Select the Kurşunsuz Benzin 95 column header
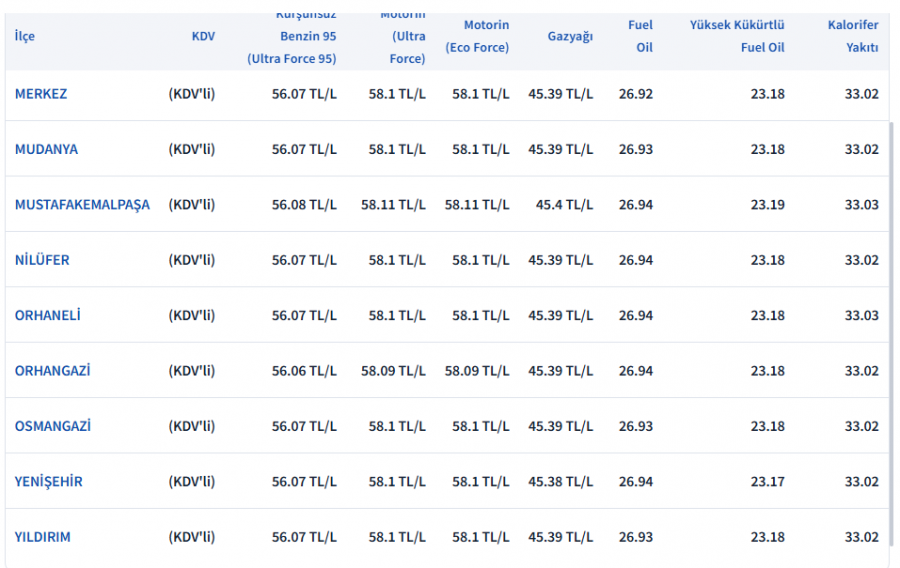The height and width of the screenshot is (568, 900). coord(292,36)
